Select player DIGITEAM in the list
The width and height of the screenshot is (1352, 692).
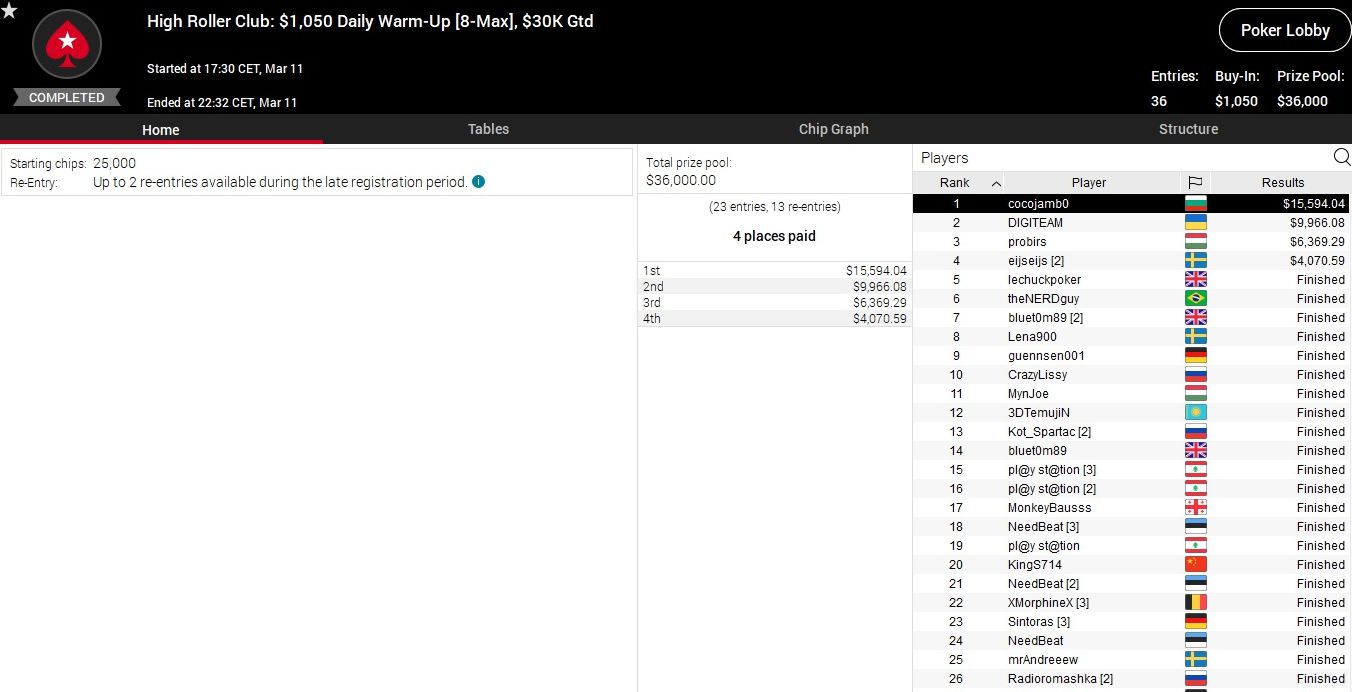tap(1035, 223)
